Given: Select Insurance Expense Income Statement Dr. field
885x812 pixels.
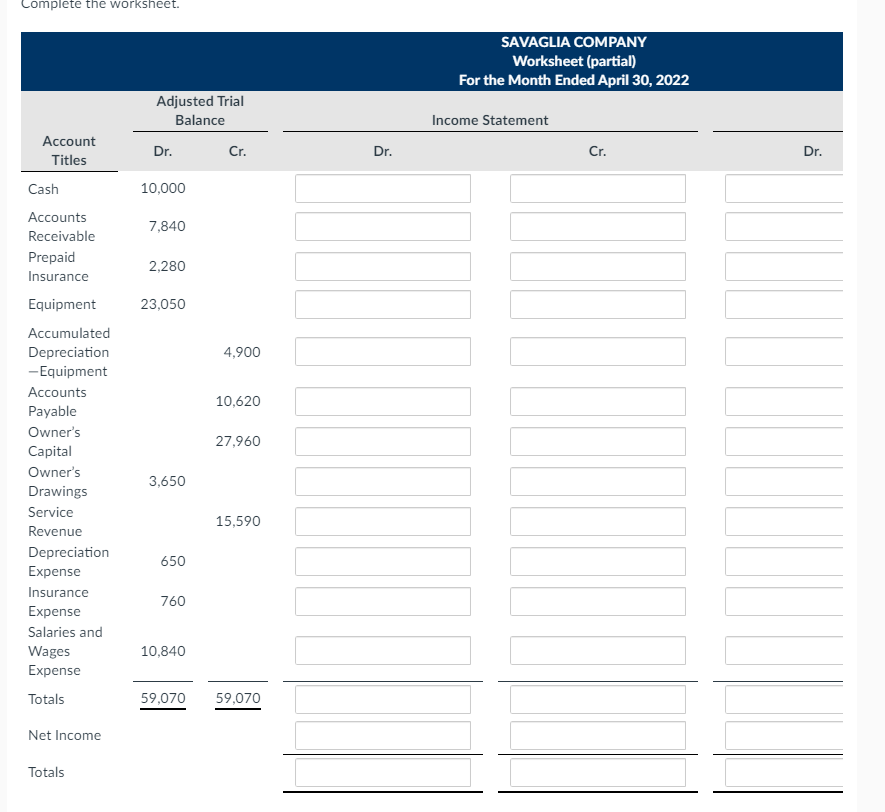Looking at the screenshot, I should tap(383, 602).
